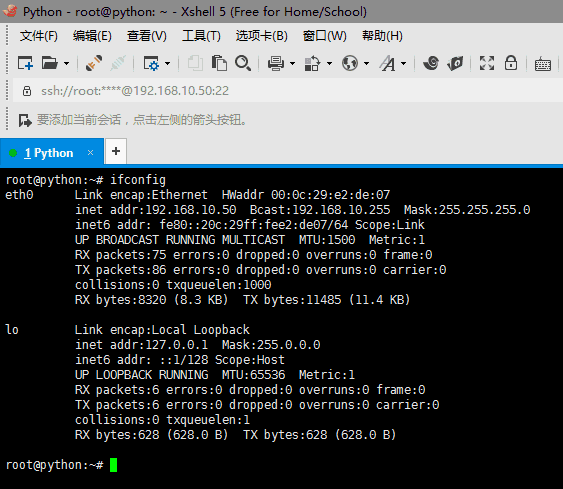The height and width of the screenshot is (489, 563).
Task: Open the 查看(V) menu
Action: point(147,36)
